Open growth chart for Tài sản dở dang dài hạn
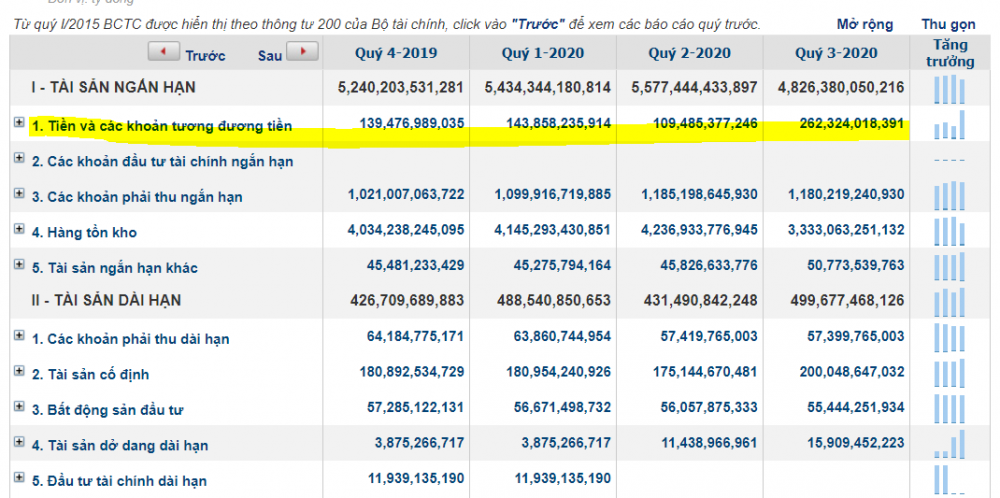 pos(950,444)
